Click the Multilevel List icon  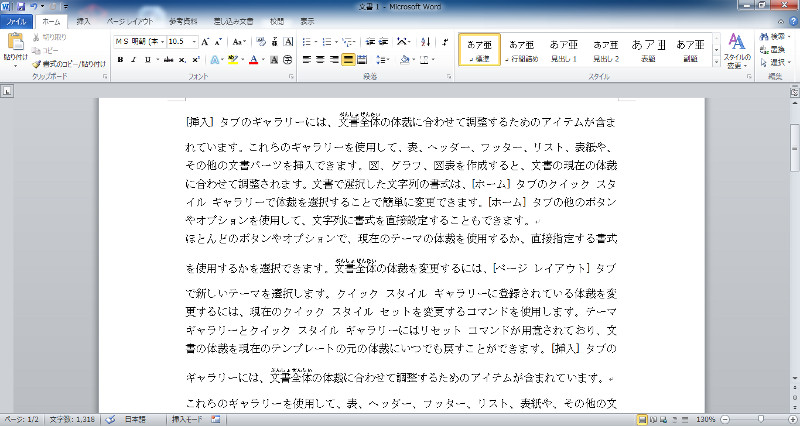(x=348, y=42)
